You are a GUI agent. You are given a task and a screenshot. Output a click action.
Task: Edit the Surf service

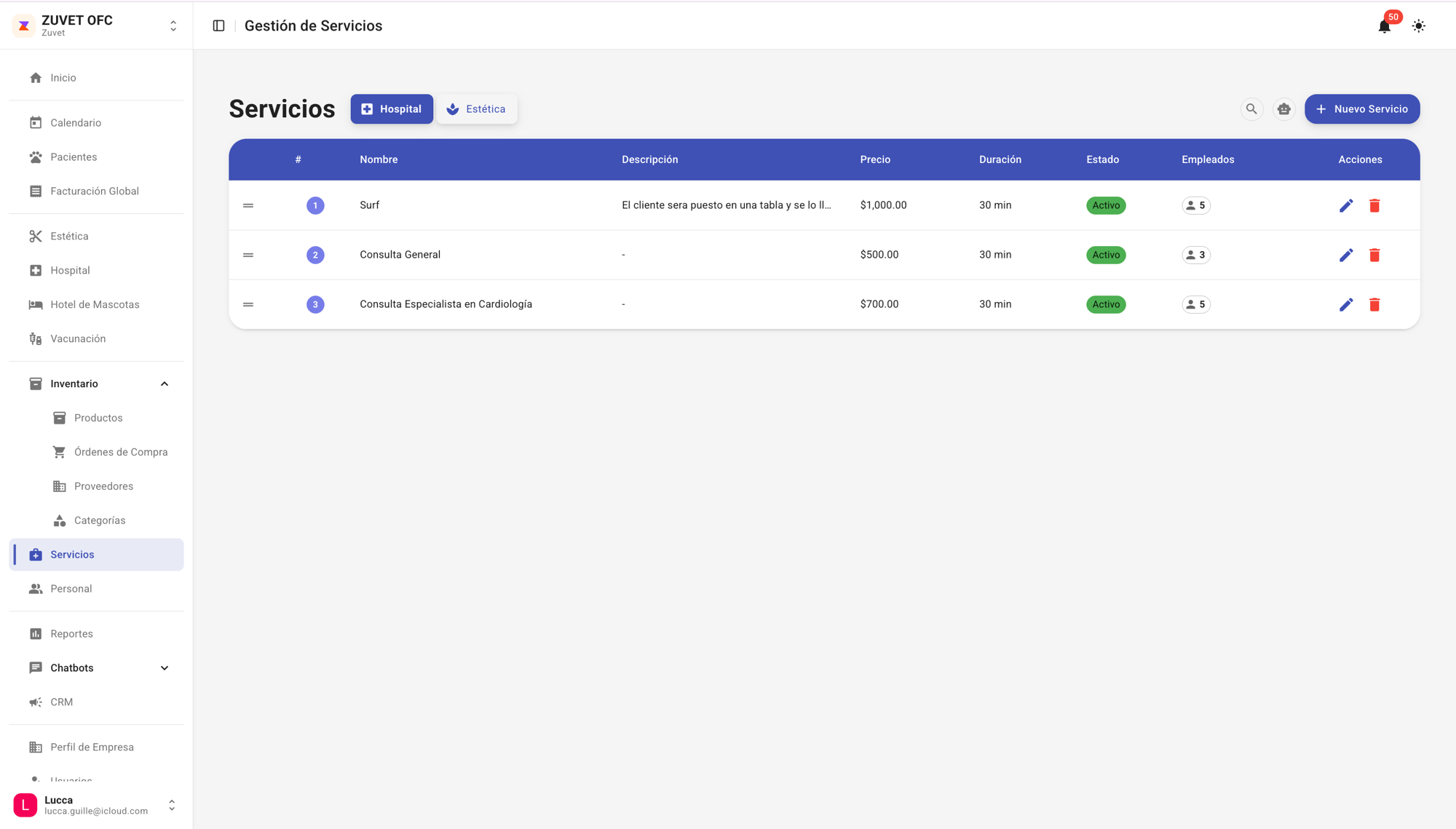pyautogui.click(x=1346, y=205)
